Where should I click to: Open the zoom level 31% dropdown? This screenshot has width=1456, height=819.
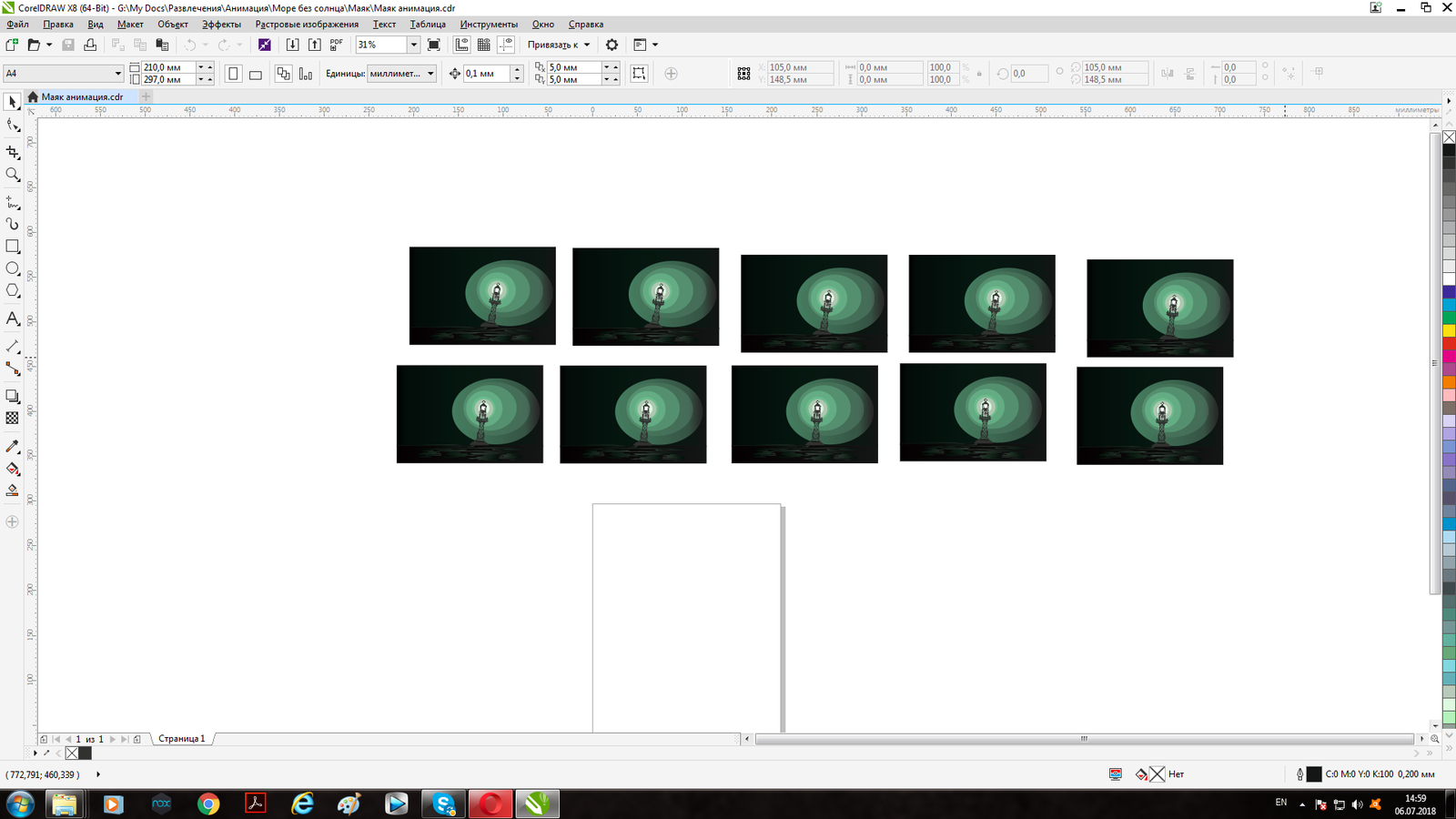[x=413, y=45]
